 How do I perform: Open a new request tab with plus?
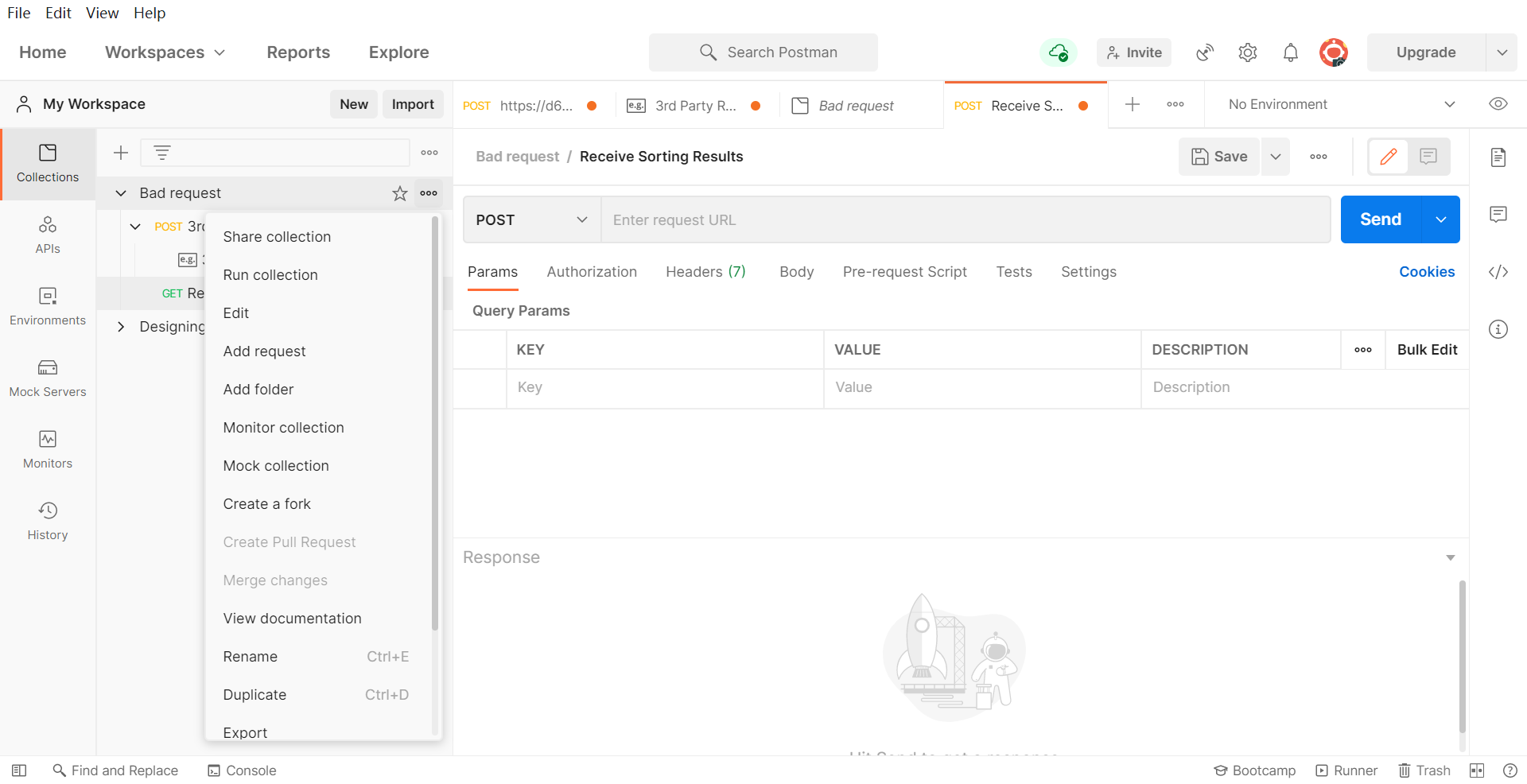tap(1133, 104)
